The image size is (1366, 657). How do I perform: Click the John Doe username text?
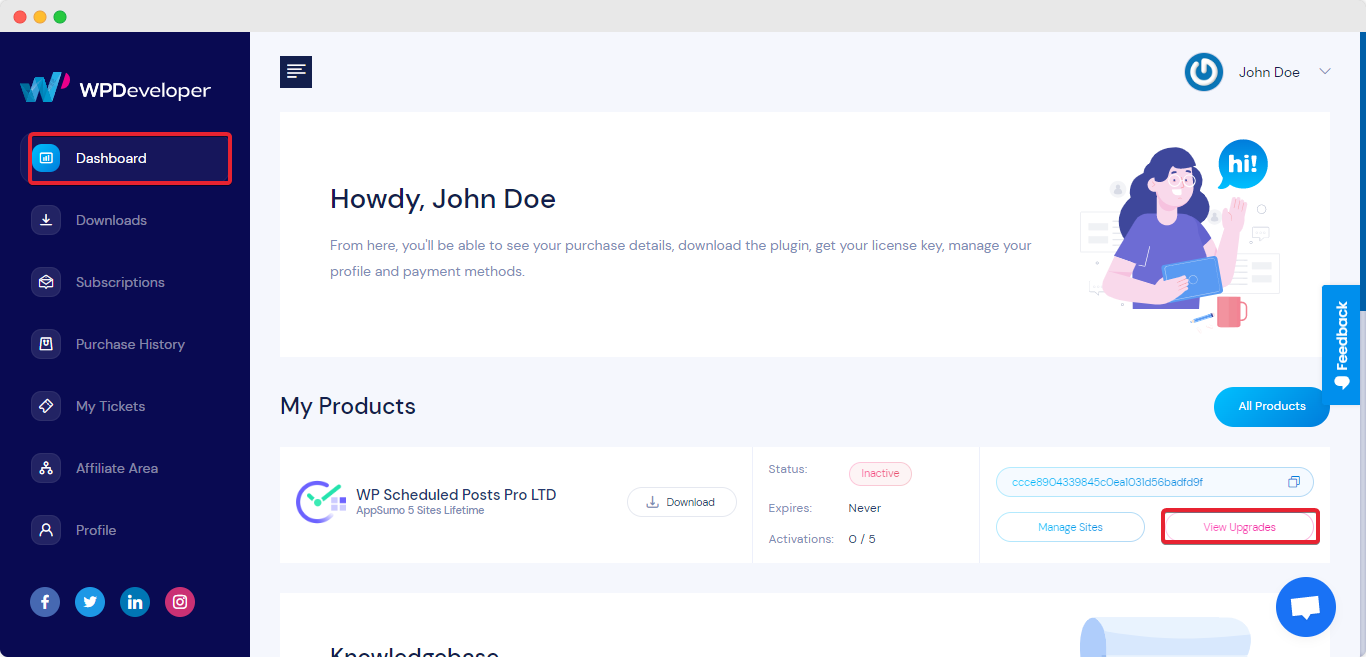1269,72
